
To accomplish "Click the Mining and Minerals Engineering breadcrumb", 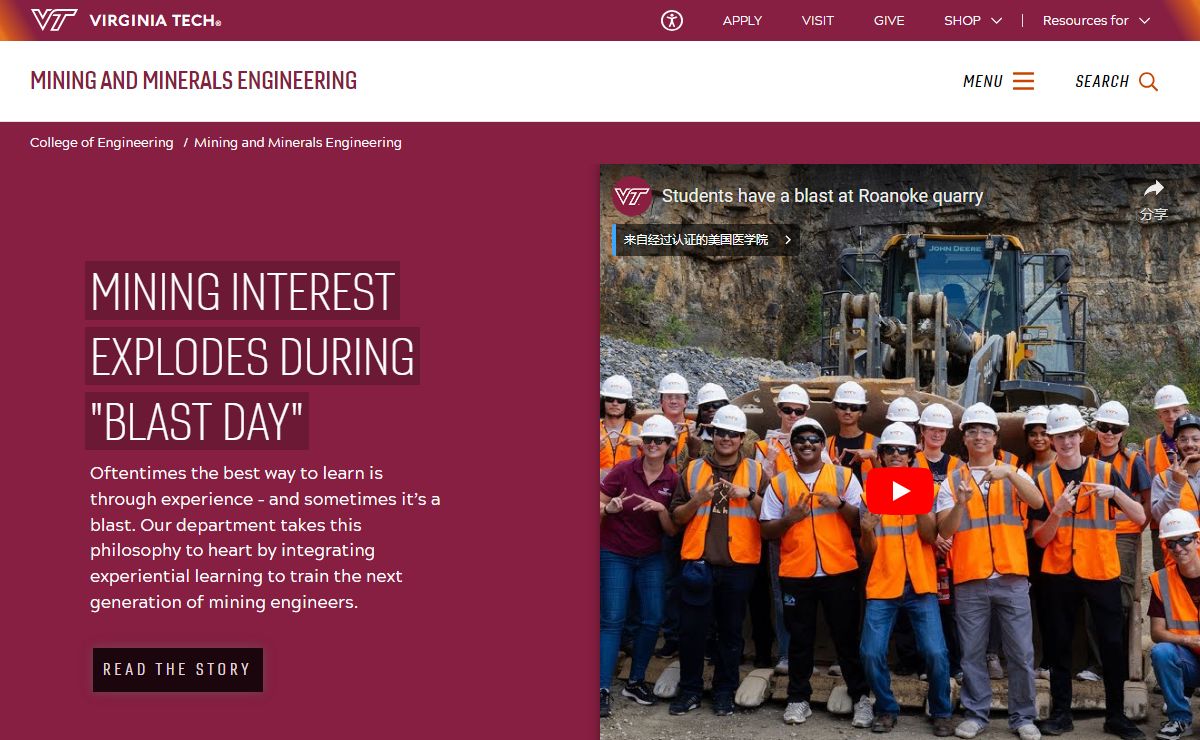I will click(x=298, y=143).
